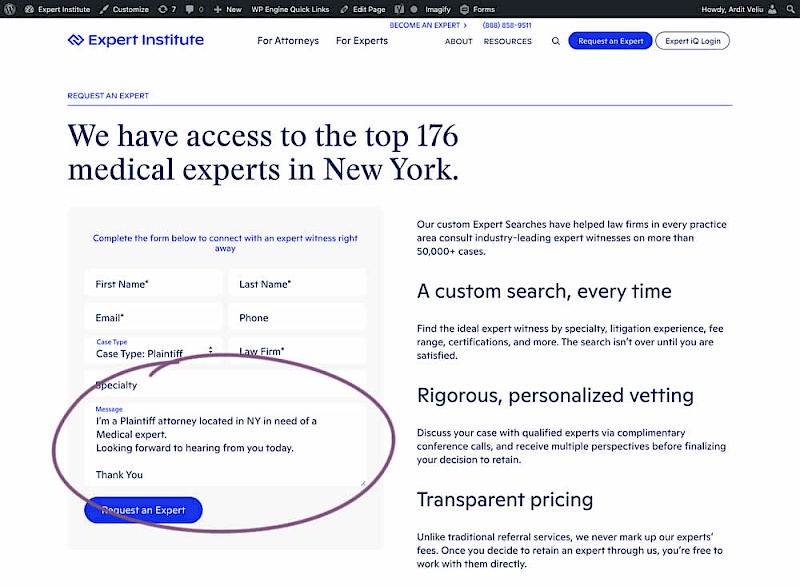Click inside the Message text area

(x=225, y=448)
